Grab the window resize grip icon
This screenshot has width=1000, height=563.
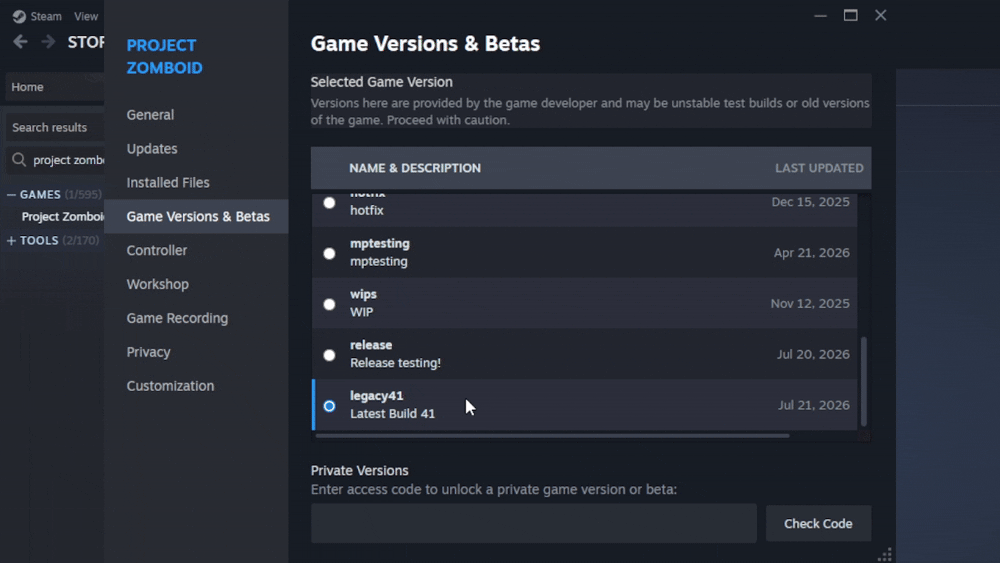pyautogui.click(x=885, y=555)
